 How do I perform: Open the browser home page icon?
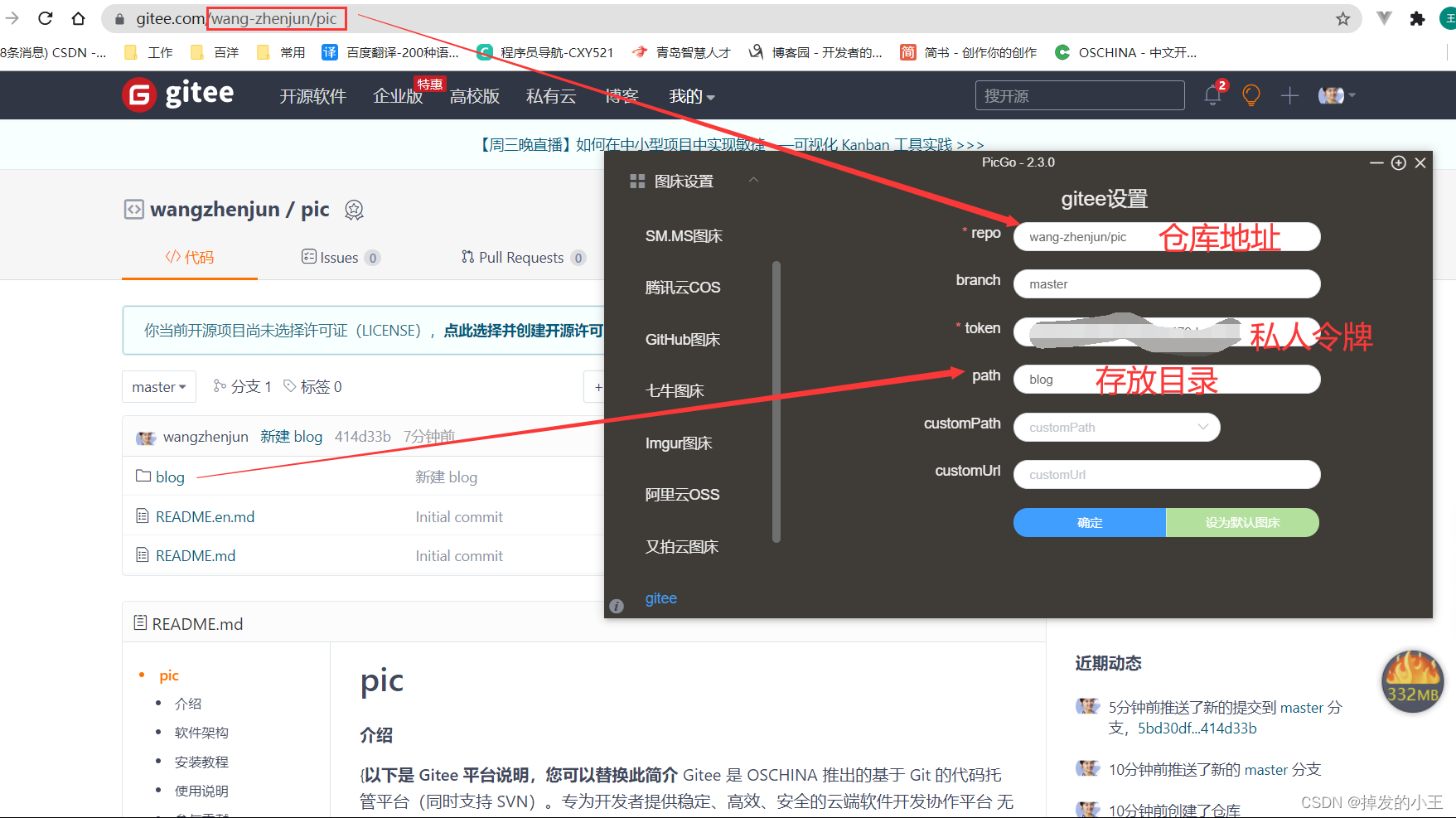78,18
